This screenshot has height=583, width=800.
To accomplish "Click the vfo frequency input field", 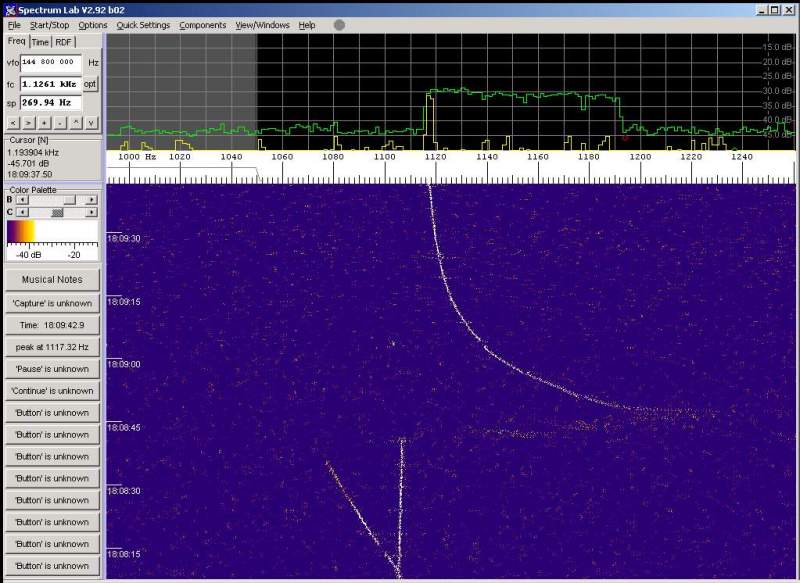I will pos(51,62).
